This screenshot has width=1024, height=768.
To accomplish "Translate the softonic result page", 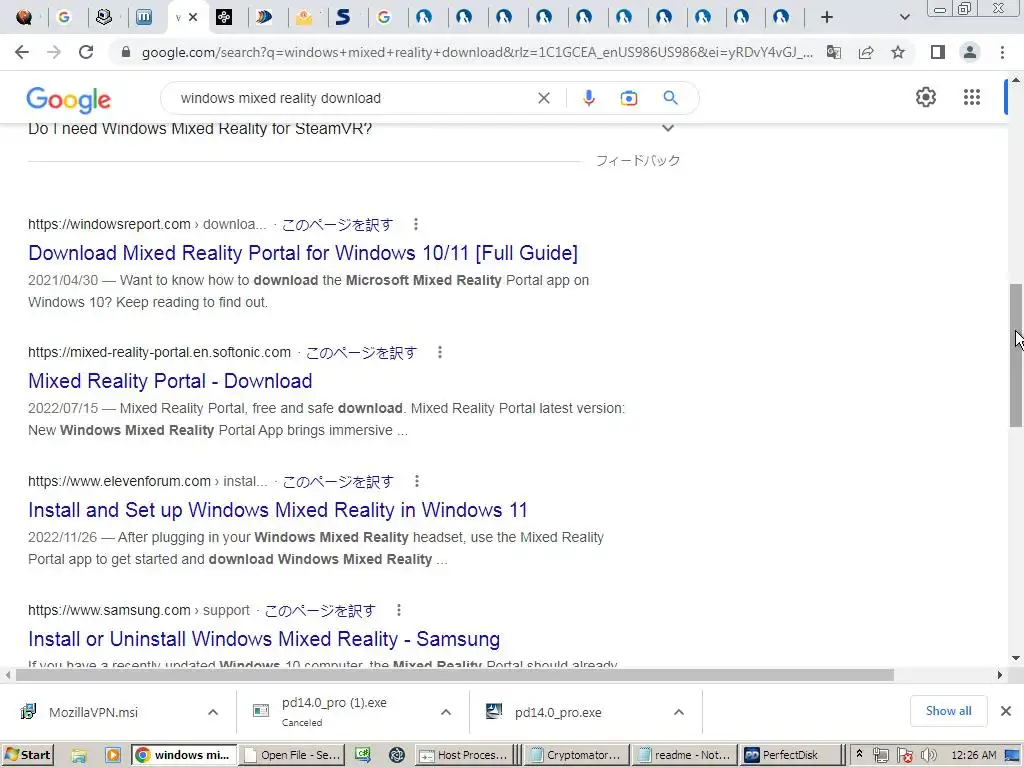I will [x=361, y=353].
